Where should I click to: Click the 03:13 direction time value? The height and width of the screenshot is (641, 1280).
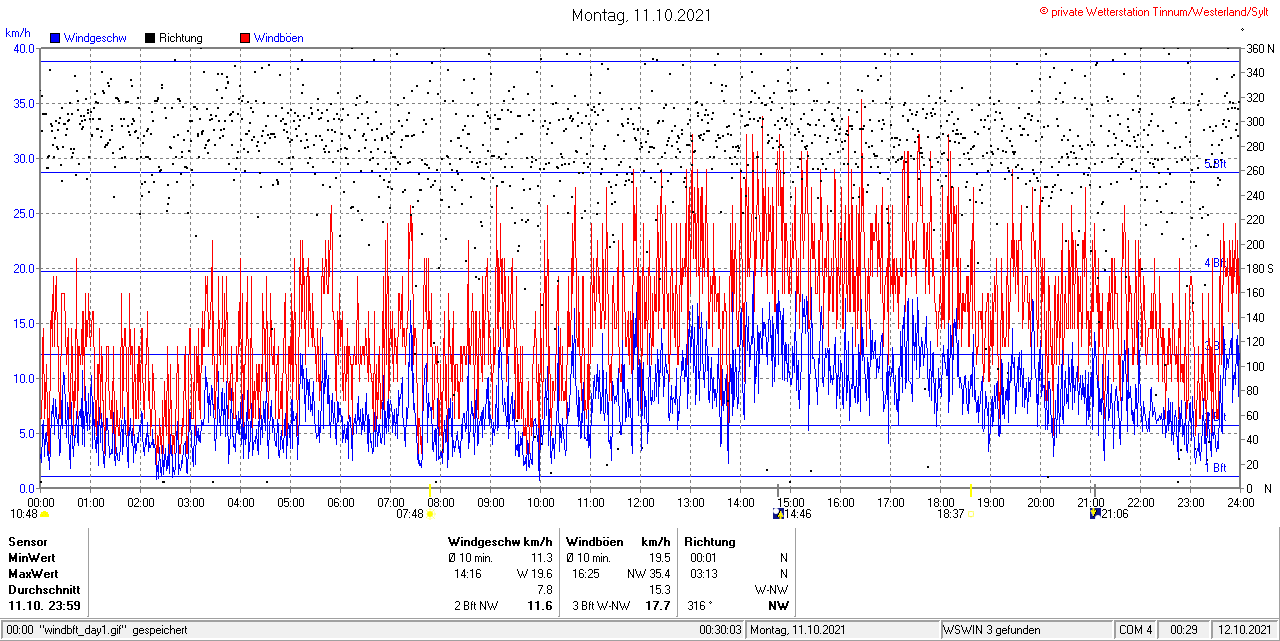(704, 574)
